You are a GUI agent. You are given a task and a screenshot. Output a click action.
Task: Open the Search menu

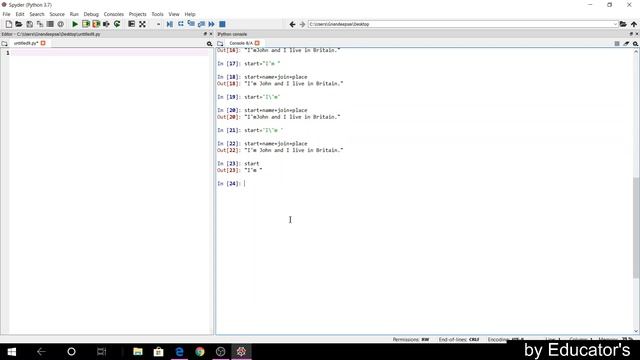click(37, 14)
